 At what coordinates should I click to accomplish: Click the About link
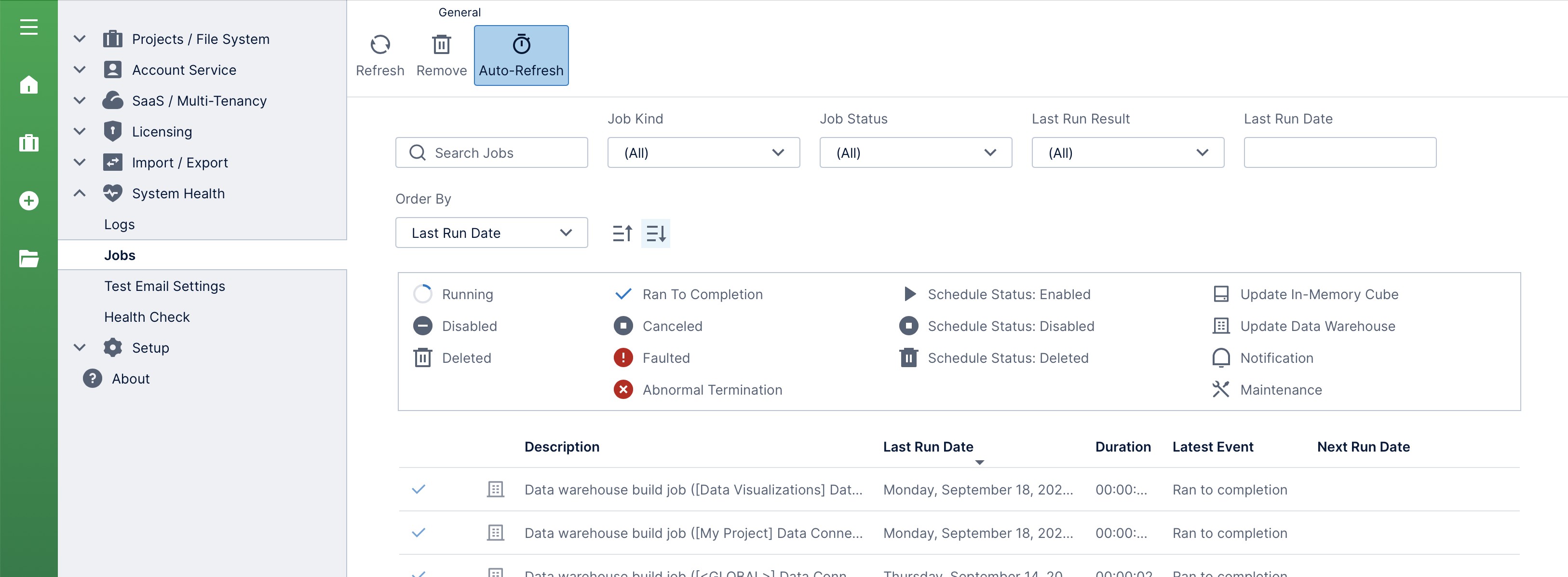pos(130,378)
